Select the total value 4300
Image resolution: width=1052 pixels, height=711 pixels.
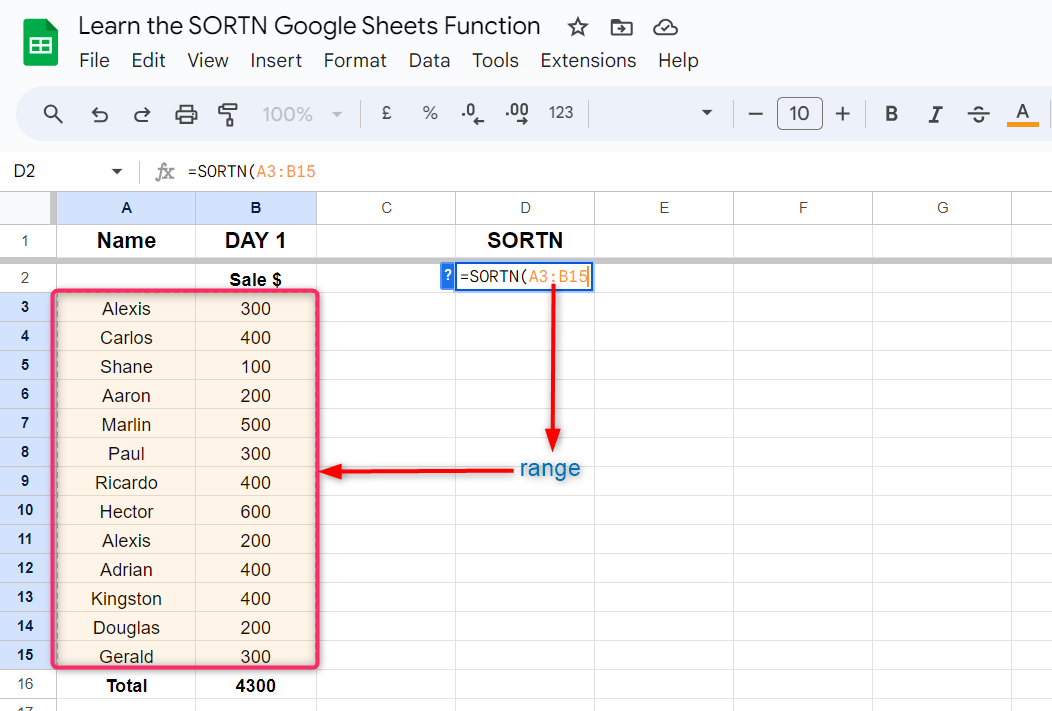pos(256,686)
